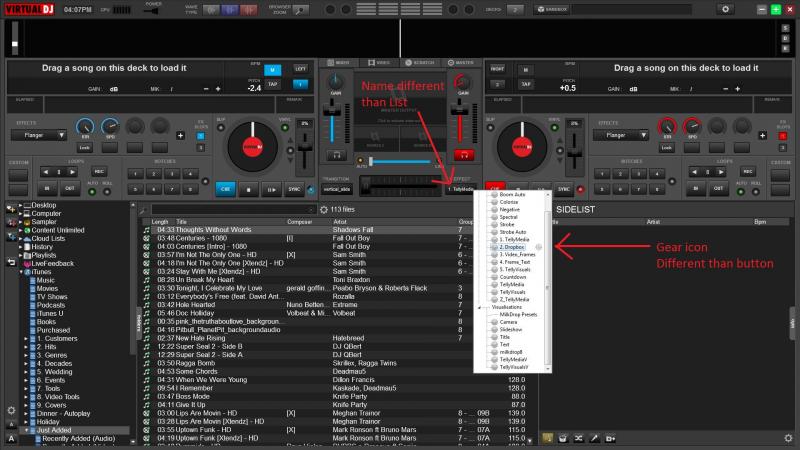Click the gear icon beside 2. Dropbox
The image size is (800, 450).
click(538, 247)
